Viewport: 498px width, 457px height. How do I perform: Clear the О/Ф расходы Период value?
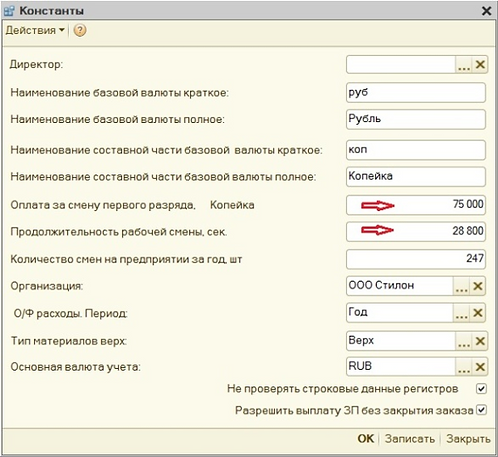click(478, 313)
